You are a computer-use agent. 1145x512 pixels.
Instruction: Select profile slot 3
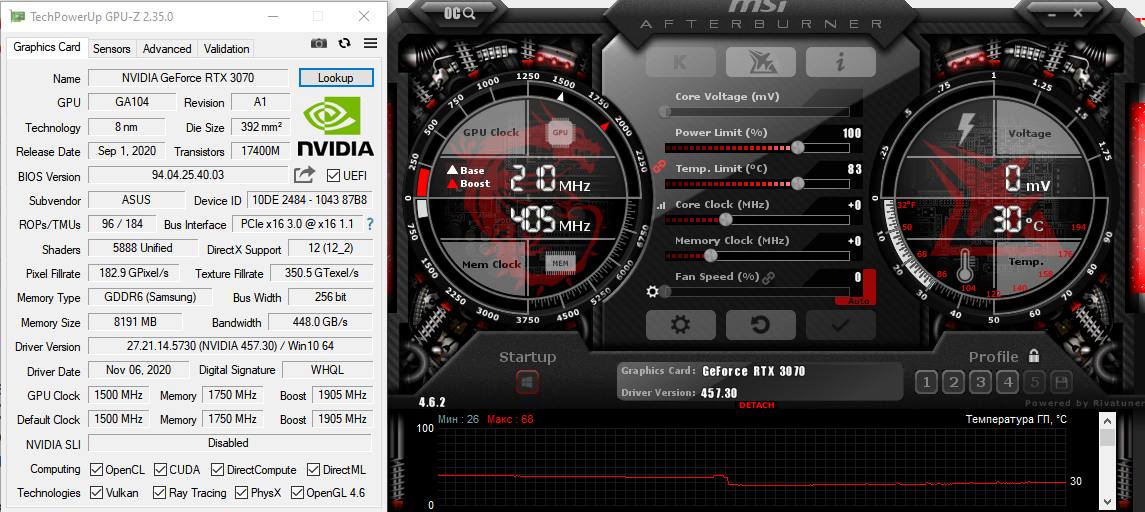[981, 382]
